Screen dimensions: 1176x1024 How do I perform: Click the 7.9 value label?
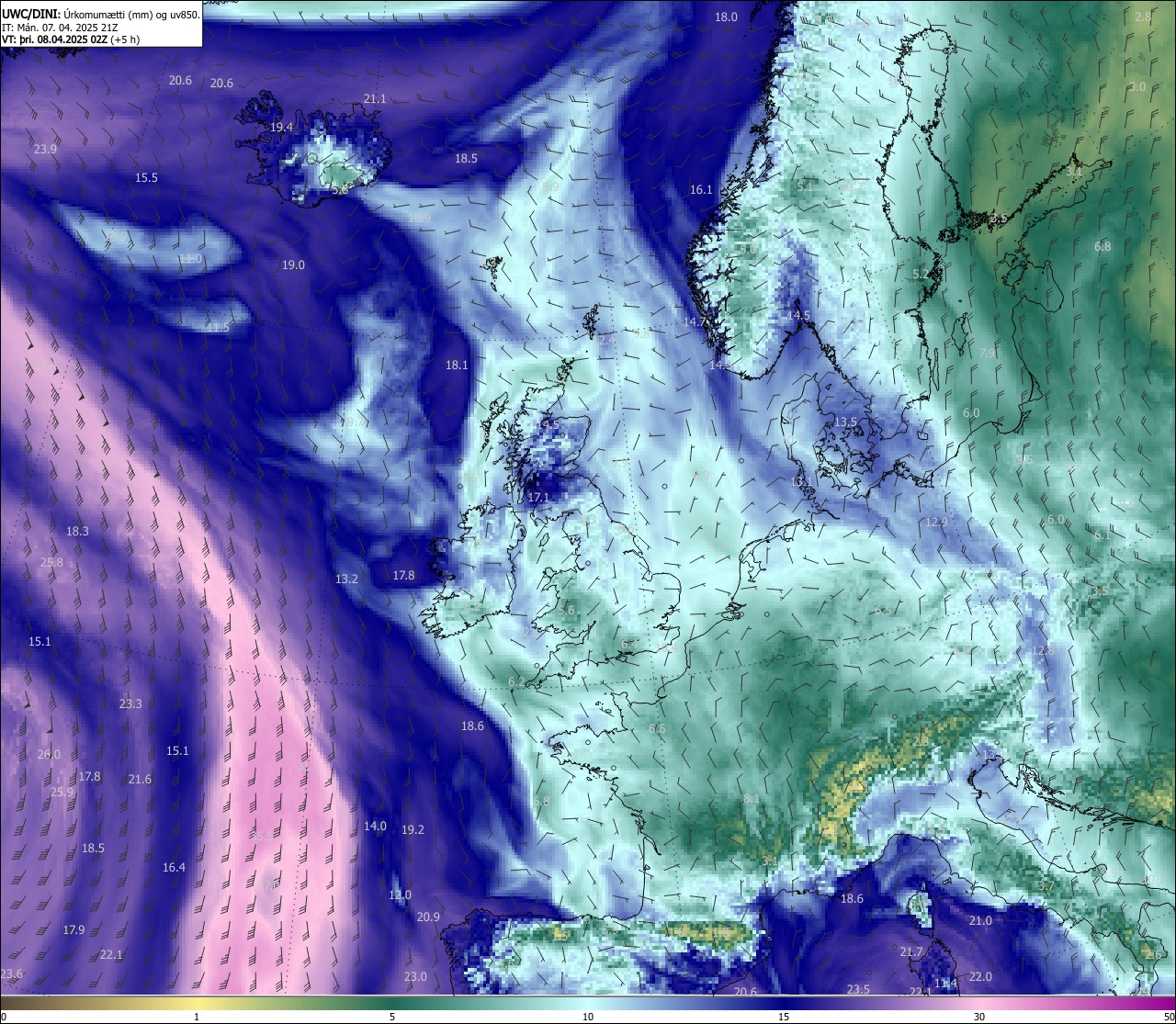click(988, 353)
